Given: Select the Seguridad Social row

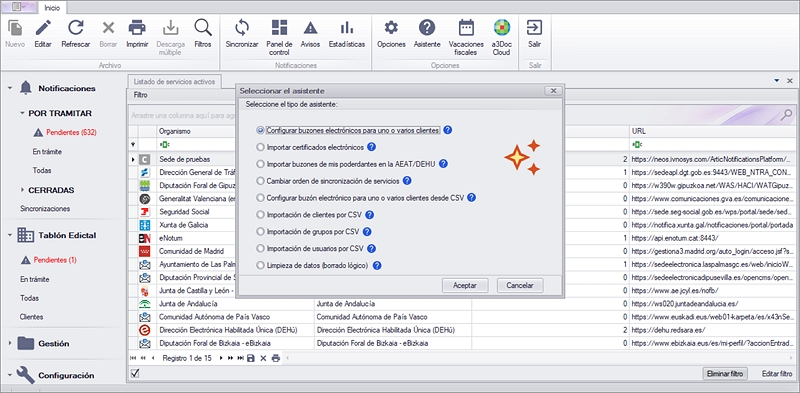Looking at the screenshot, I should click(463, 211).
